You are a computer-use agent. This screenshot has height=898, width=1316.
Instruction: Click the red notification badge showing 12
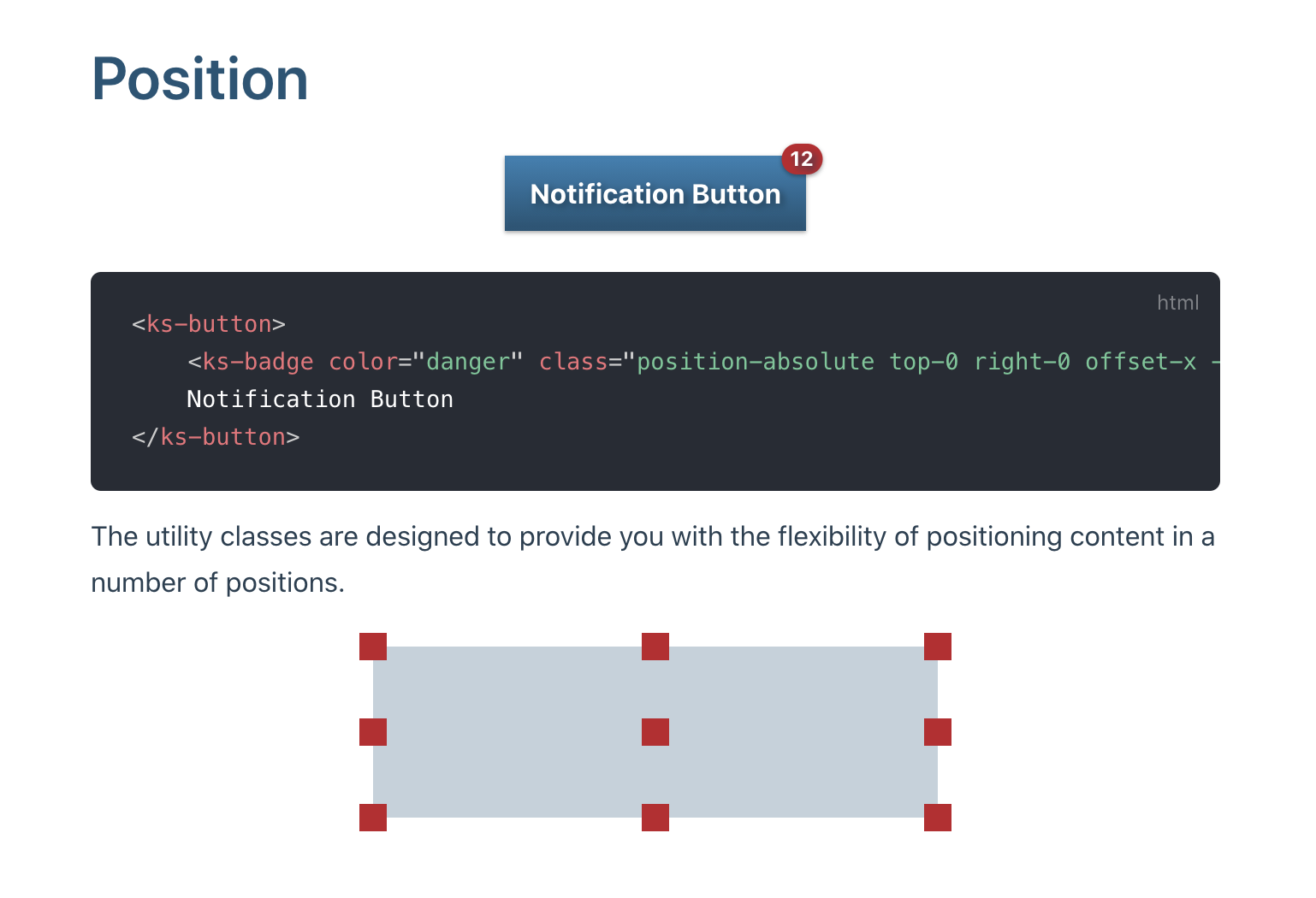pyautogui.click(x=803, y=159)
